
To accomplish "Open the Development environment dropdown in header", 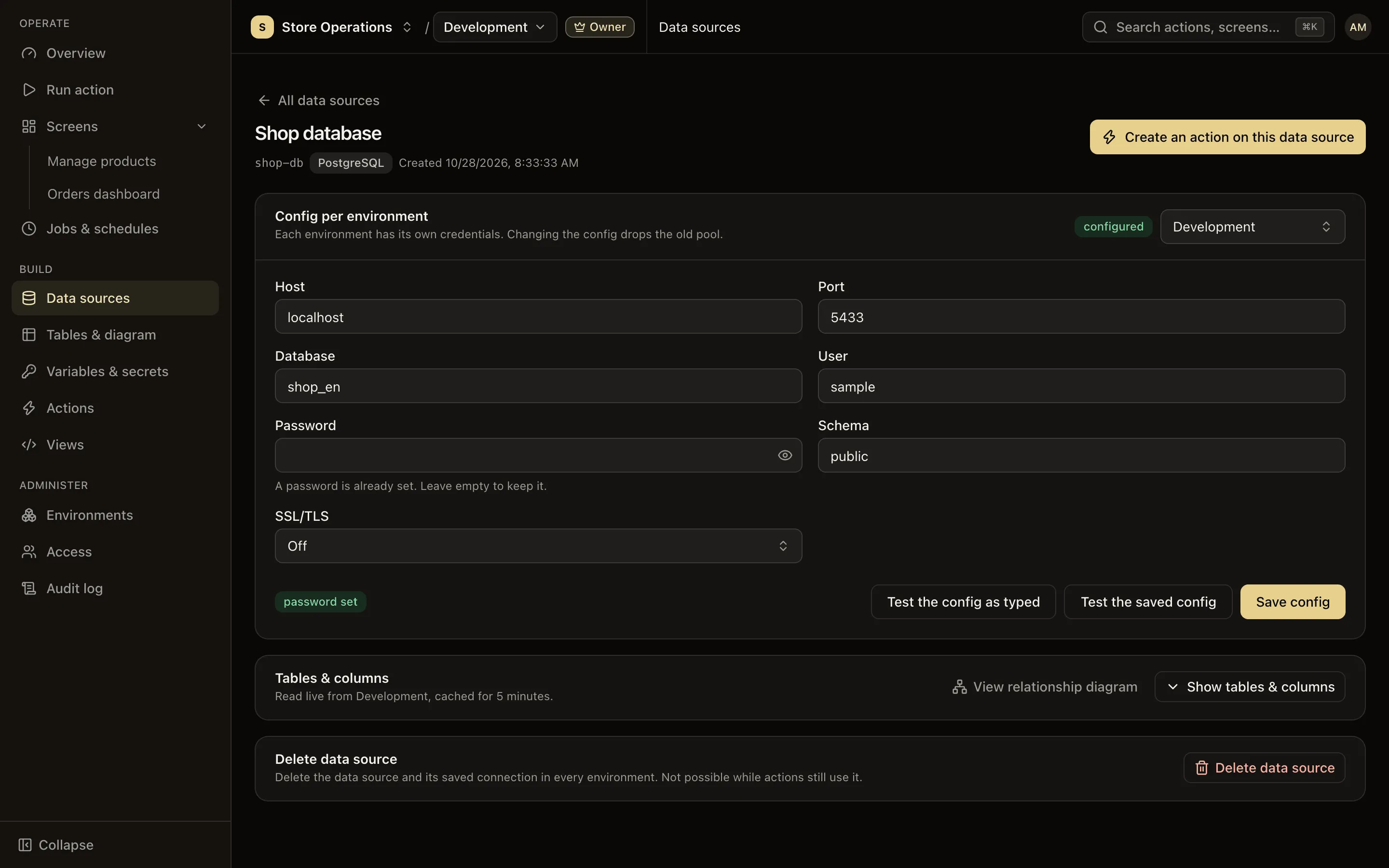I will point(495,27).
